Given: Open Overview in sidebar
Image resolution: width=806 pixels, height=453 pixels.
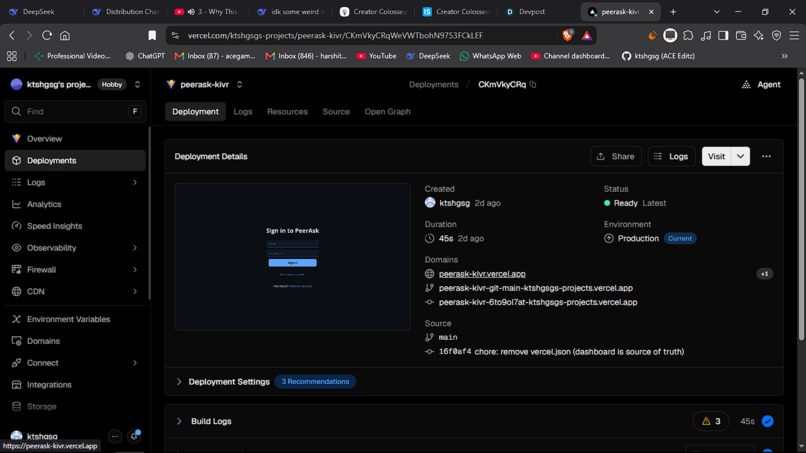Looking at the screenshot, I should click(x=75, y=138).
